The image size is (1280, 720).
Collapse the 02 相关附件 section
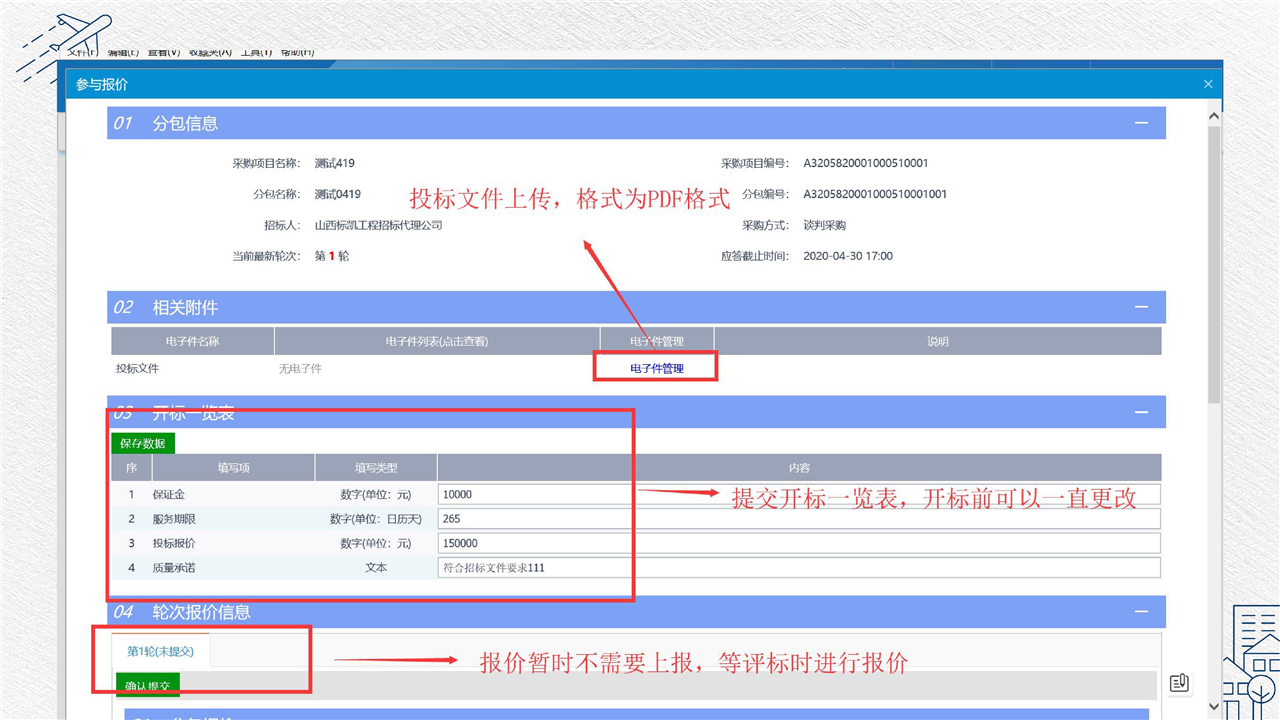click(x=1141, y=307)
